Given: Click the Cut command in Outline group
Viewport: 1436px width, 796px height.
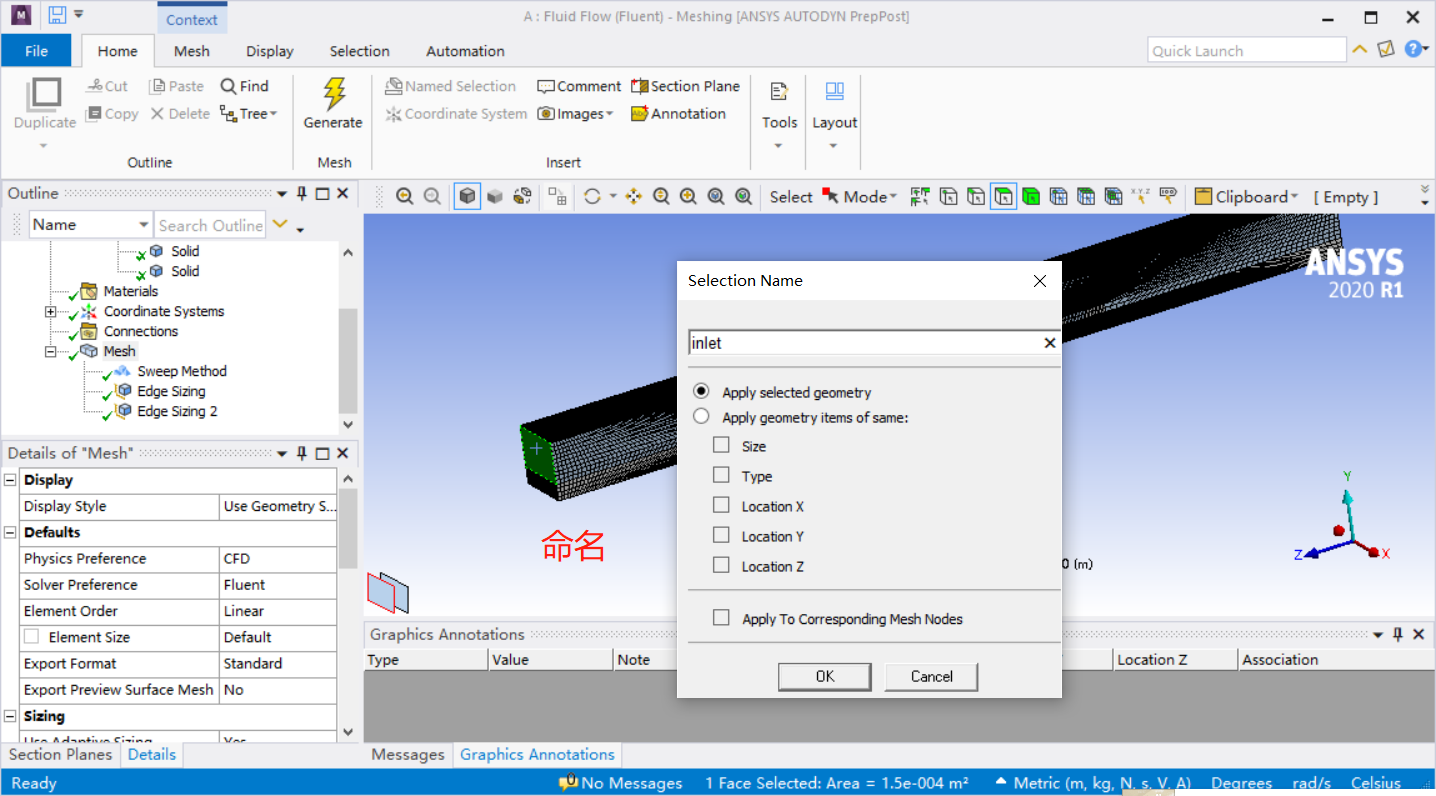Looking at the screenshot, I should click(107, 86).
